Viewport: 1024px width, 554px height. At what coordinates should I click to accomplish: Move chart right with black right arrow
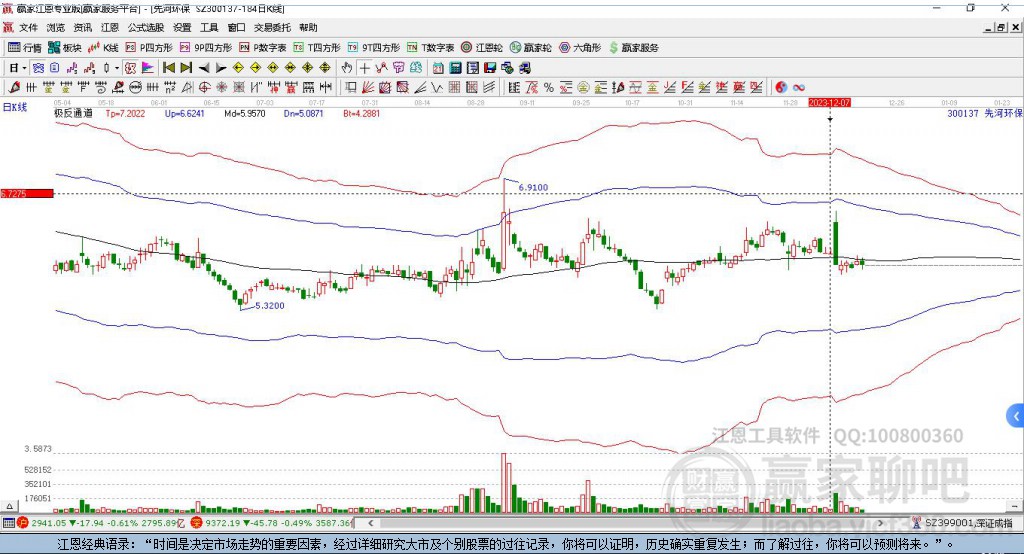[221, 68]
